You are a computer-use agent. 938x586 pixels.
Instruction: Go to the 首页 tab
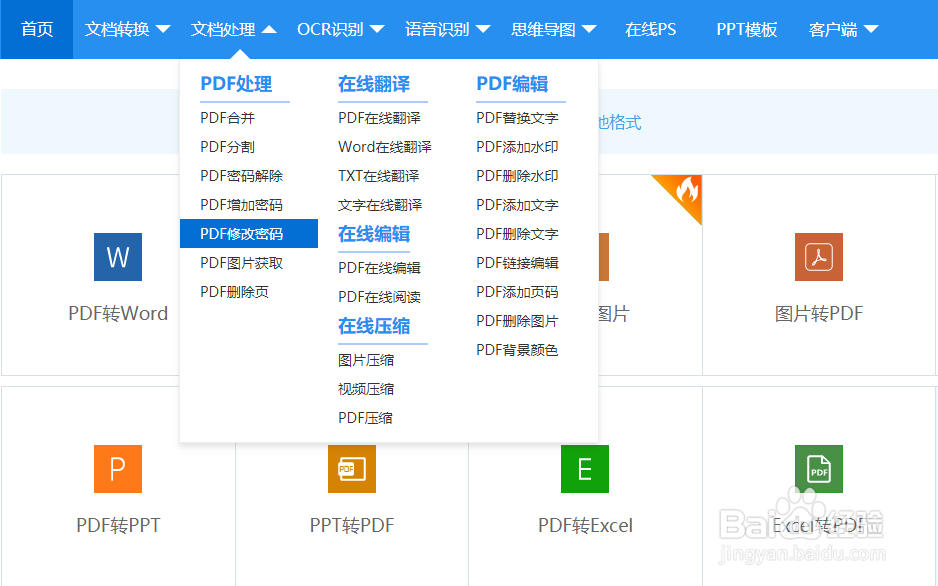click(36, 29)
